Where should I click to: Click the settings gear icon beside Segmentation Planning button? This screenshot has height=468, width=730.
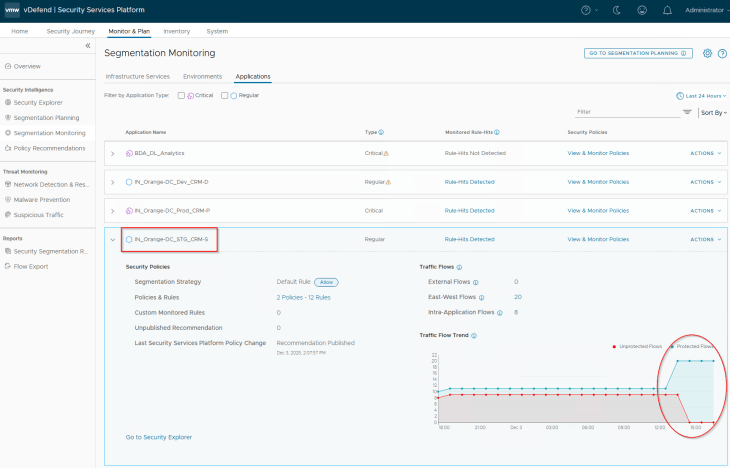tap(707, 53)
